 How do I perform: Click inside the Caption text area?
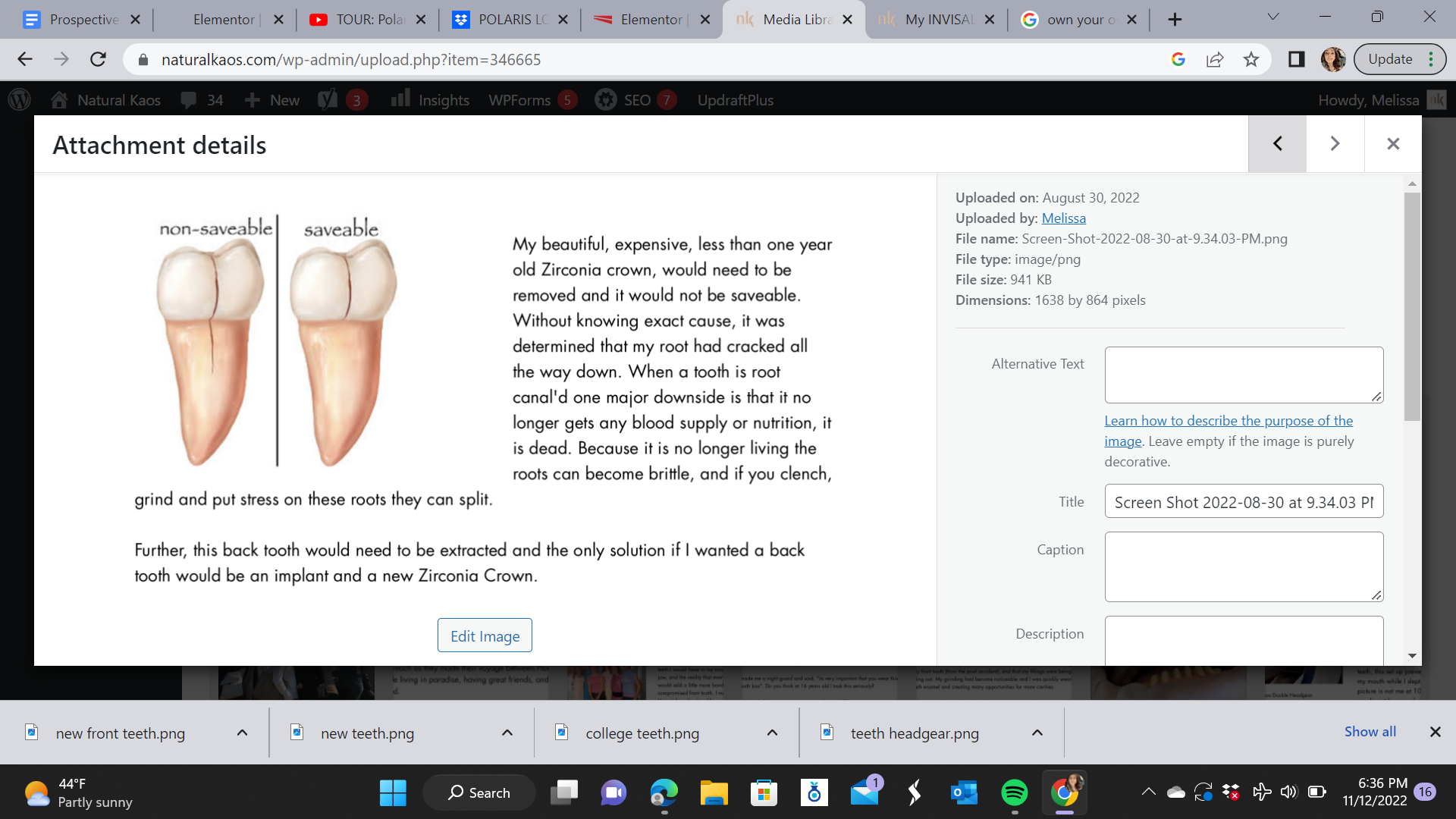1244,566
